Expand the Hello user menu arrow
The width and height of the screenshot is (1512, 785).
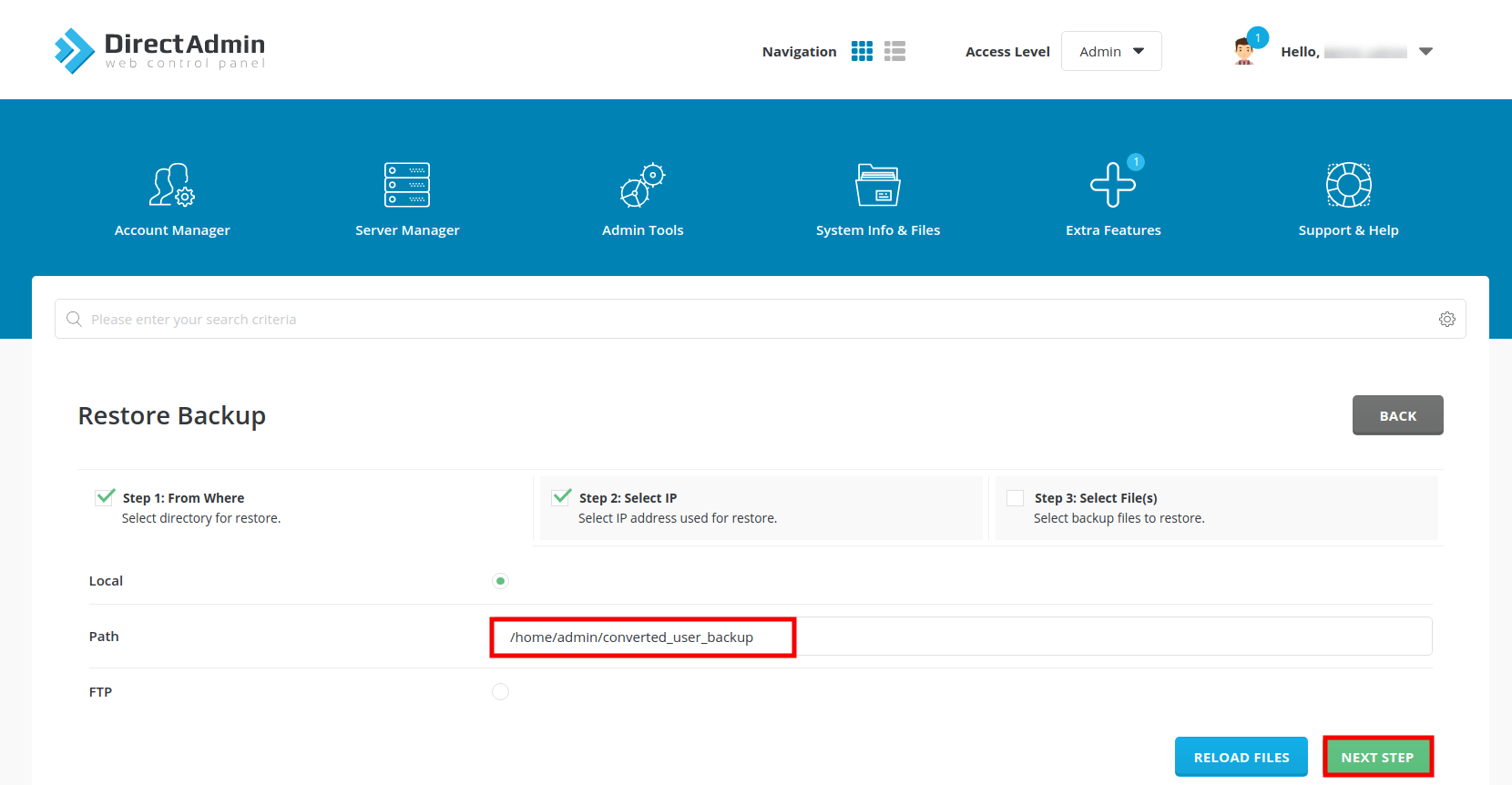pyautogui.click(x=1425, y=52)
